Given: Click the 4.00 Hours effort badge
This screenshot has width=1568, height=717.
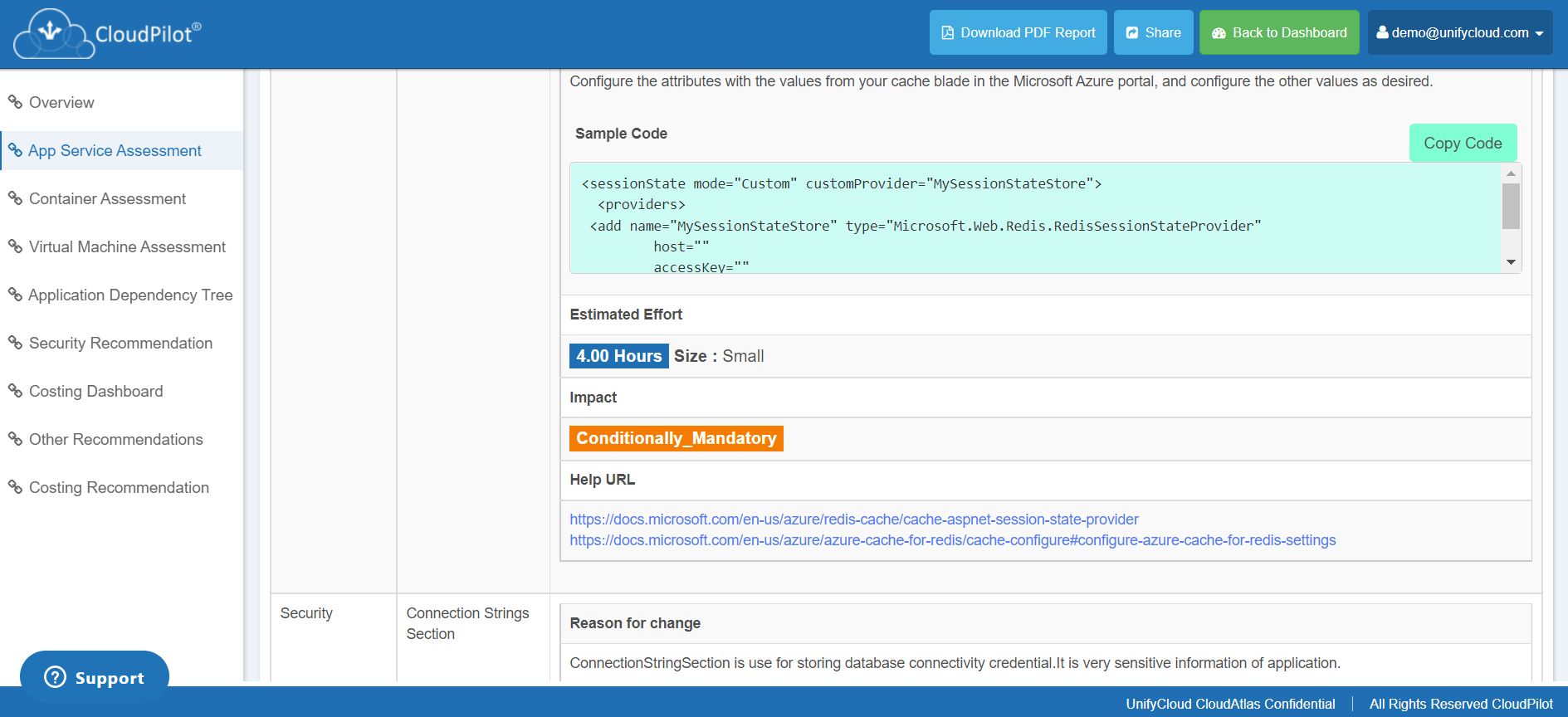Looking at the screenshot, I should [619, 356].
